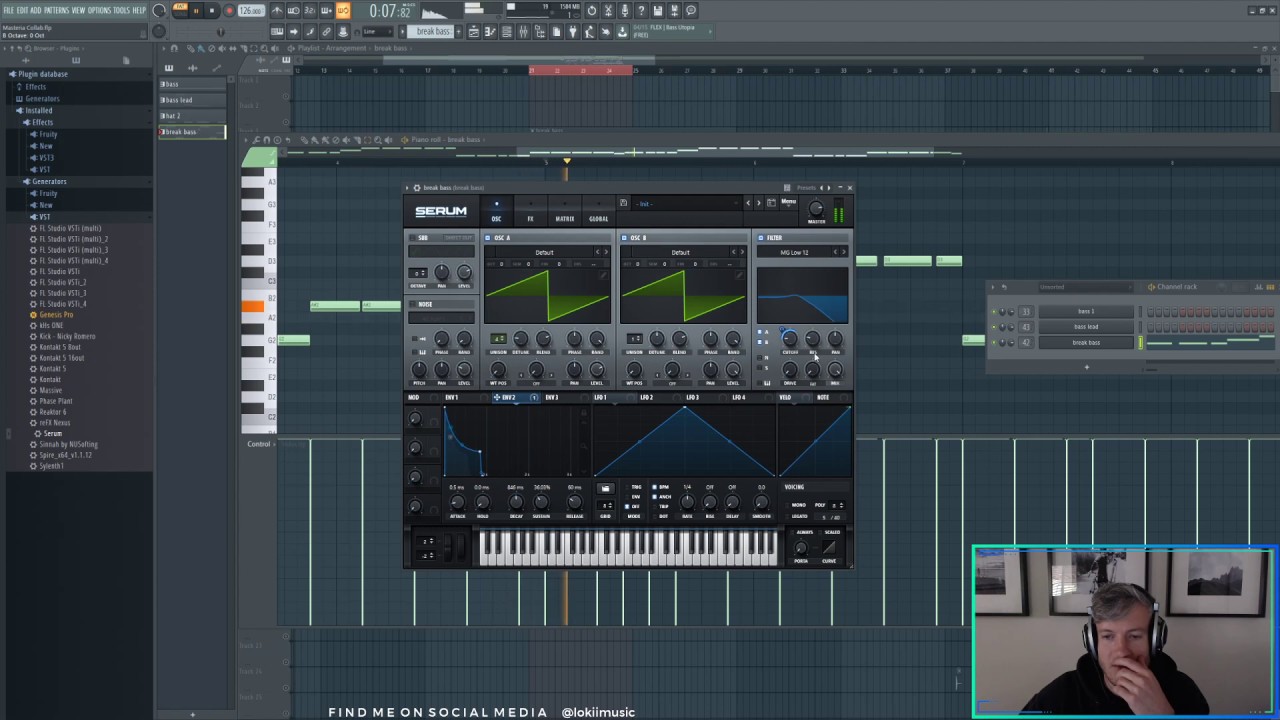Open the PATTERNS menu
This screenshot has width=1280, height=720.
(56, 10)
